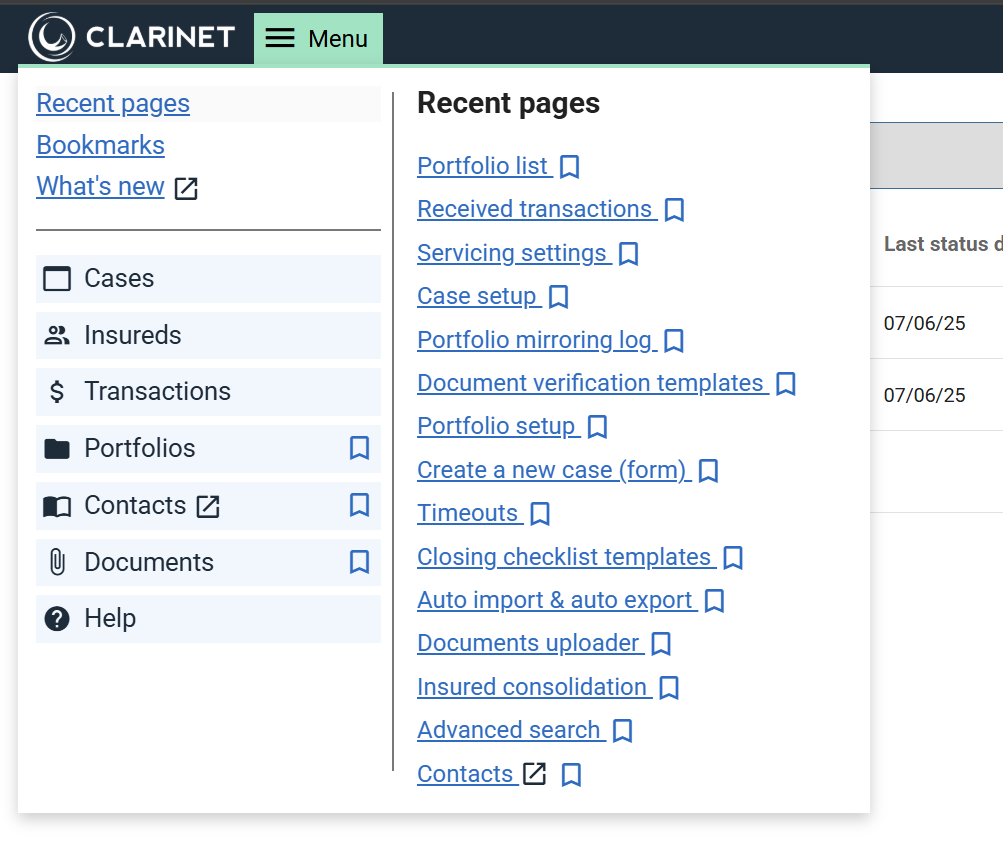
Task: Open the Bookmarks link
Action: (100, 145)
